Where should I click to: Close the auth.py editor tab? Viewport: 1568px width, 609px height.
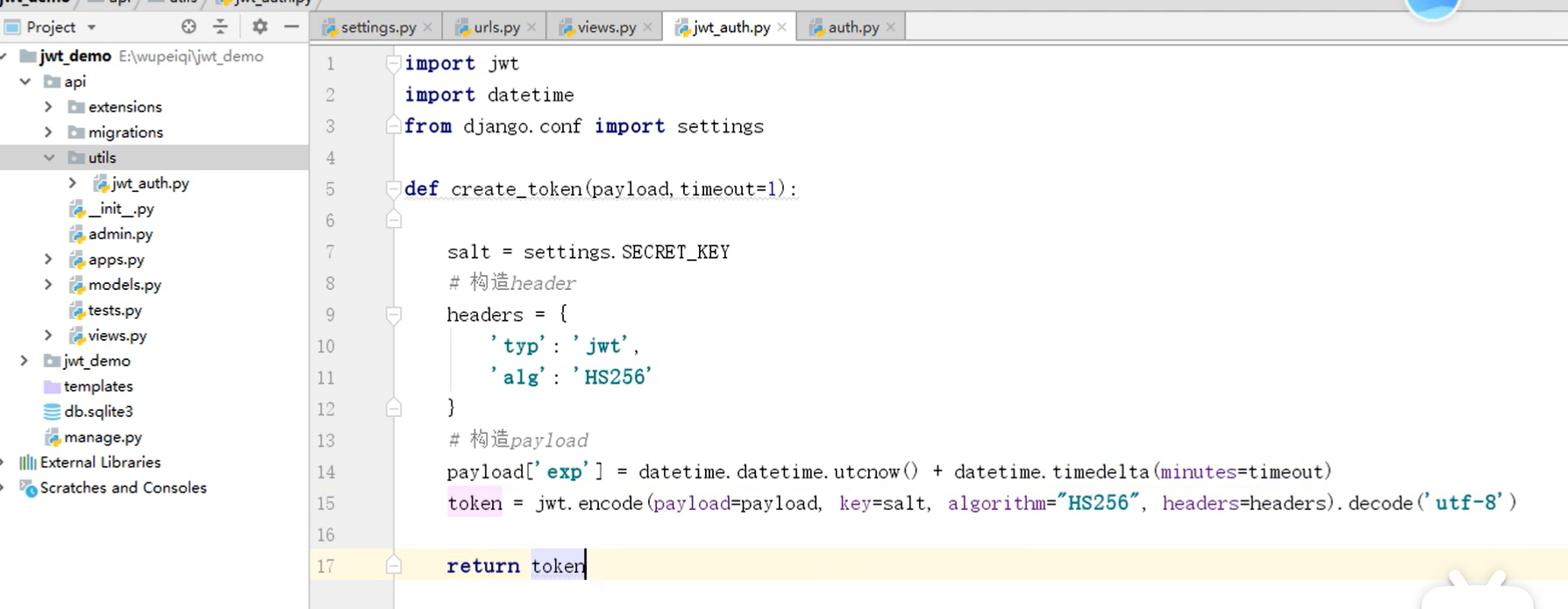coord(890,27)
